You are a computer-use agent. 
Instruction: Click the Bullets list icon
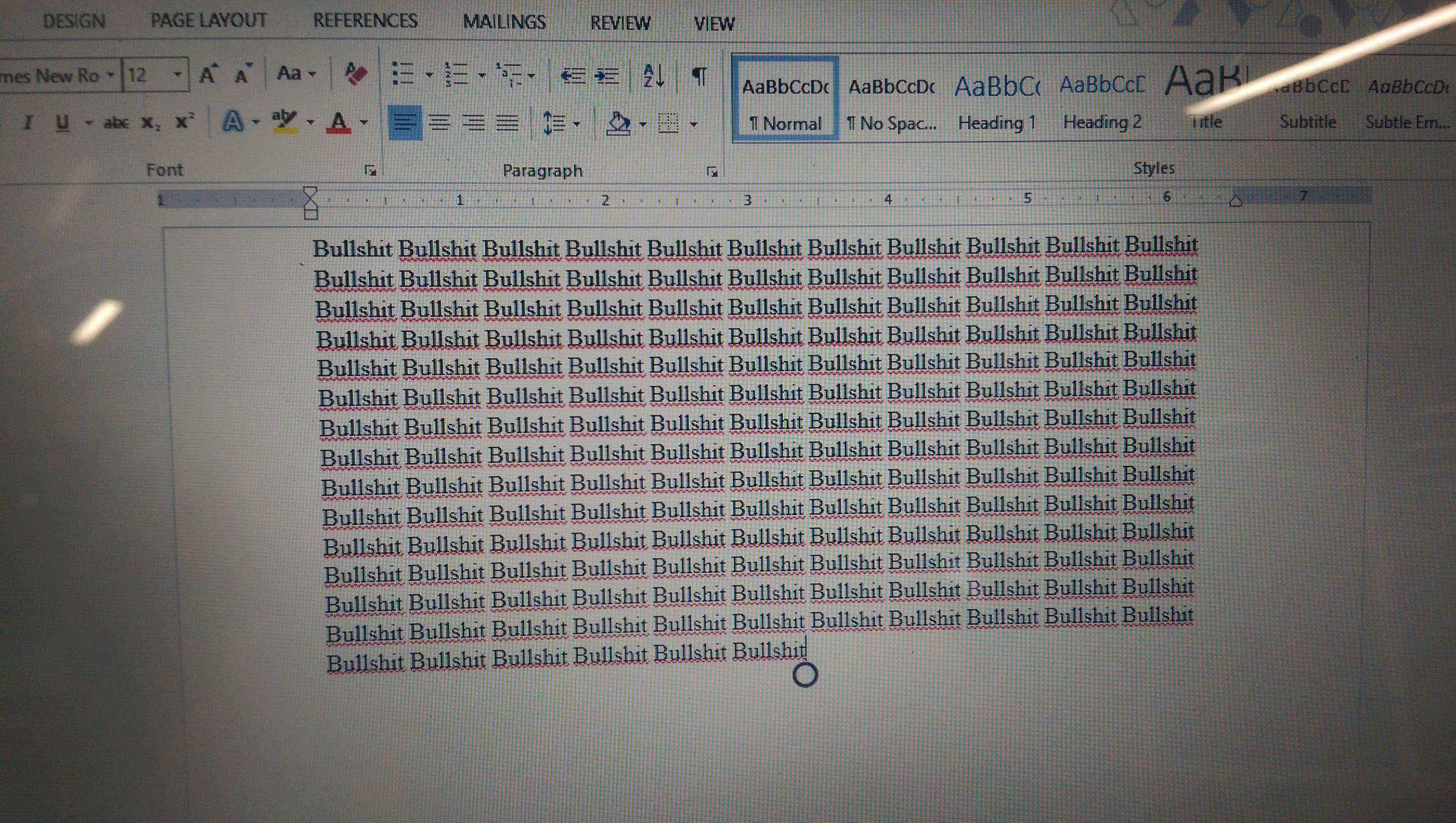404,74
